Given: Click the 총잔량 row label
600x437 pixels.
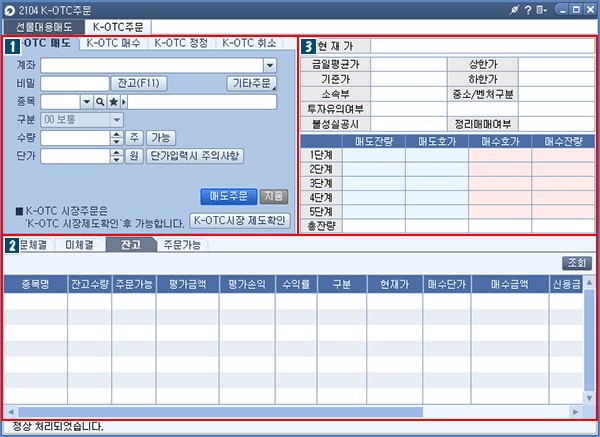Looking at the screenshot, I should click(x=321, y=226).
